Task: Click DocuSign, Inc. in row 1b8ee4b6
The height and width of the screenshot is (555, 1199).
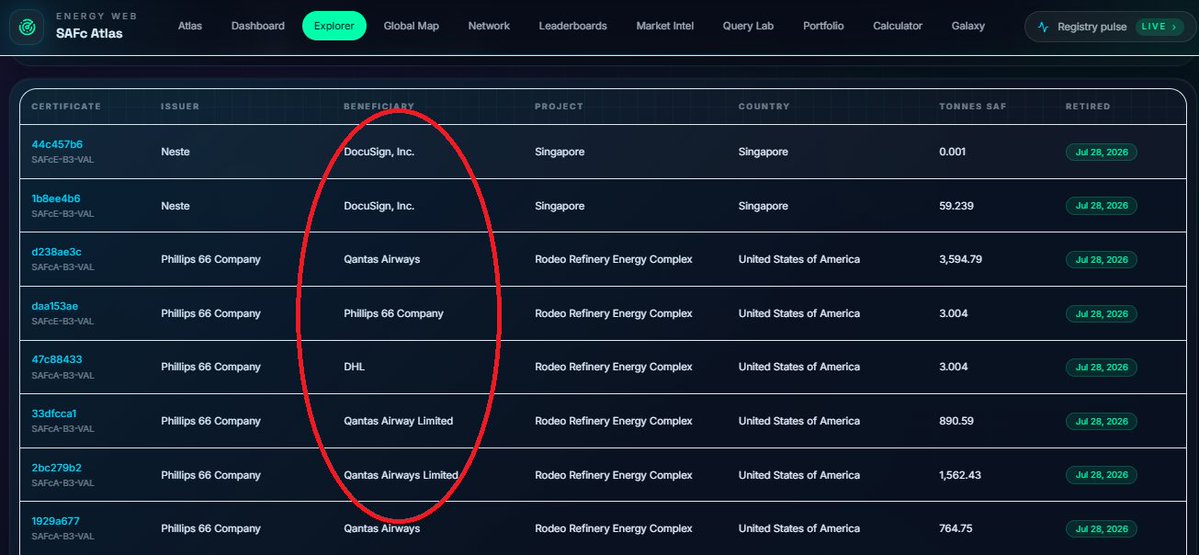Action: point(379,206)
